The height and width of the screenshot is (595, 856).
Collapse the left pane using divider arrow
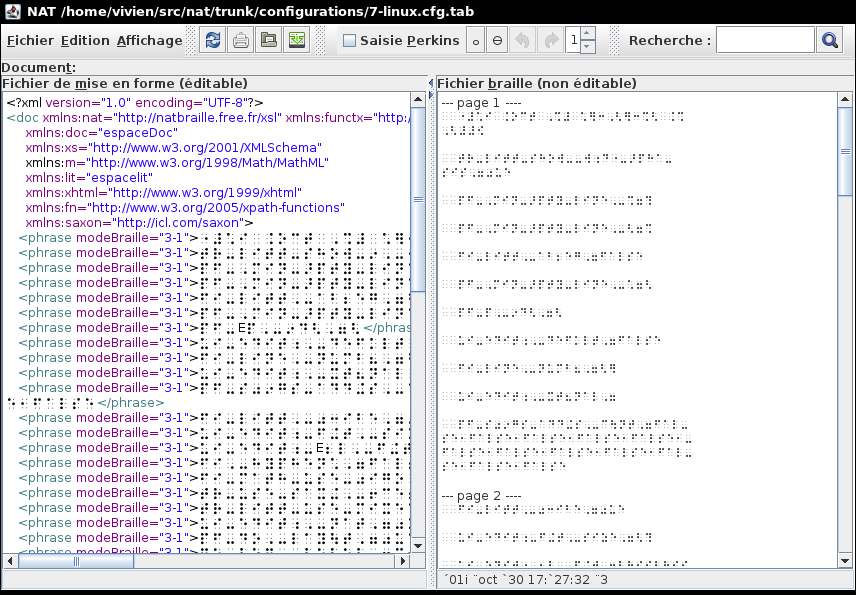431,84
